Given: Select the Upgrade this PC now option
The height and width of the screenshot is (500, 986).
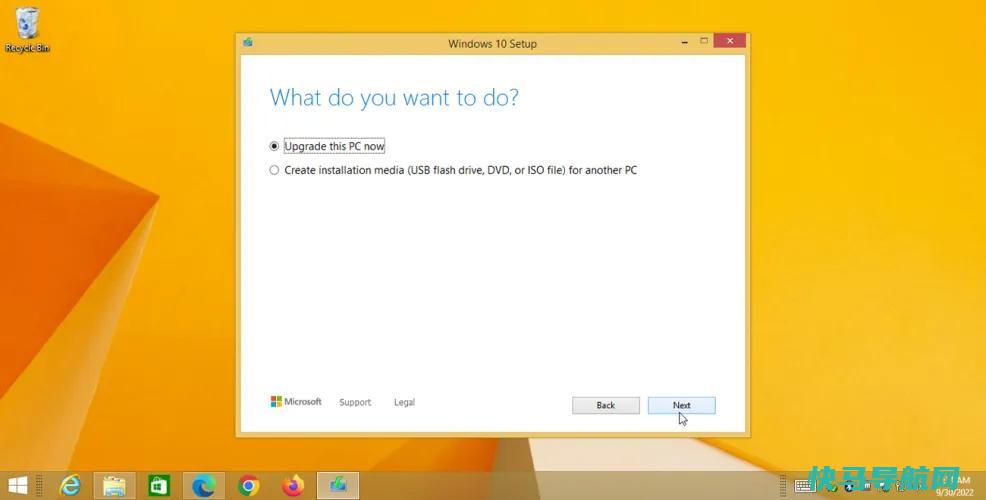Looking at the screenshot, I should (328, 146).
